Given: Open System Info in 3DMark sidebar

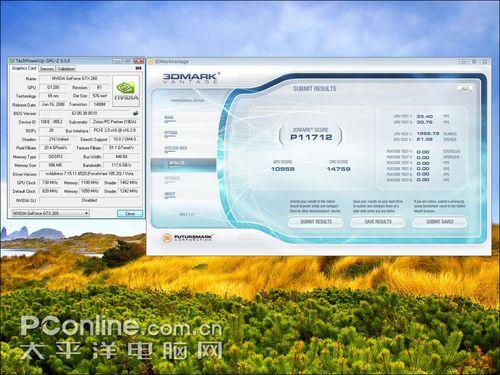Looking at the screenshot, I should pyautogui.click(x=176, y=148).
